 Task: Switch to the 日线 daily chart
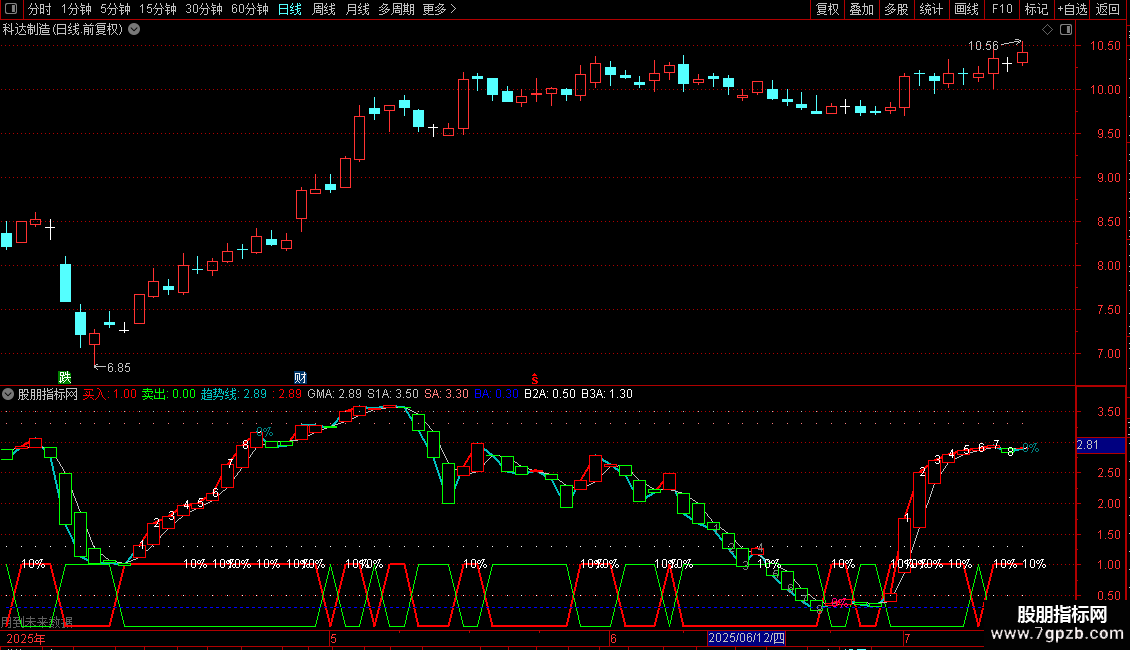tap(290, 9)
